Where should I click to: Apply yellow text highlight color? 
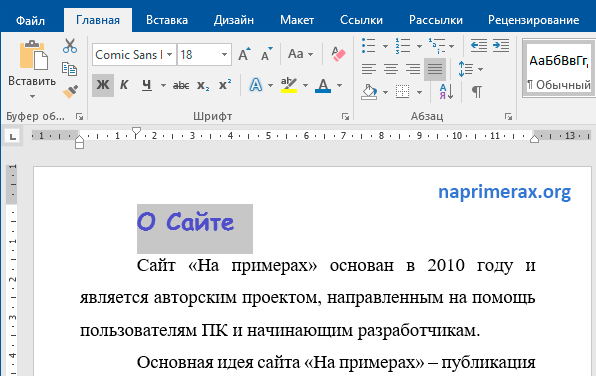(x=289, y=85)
